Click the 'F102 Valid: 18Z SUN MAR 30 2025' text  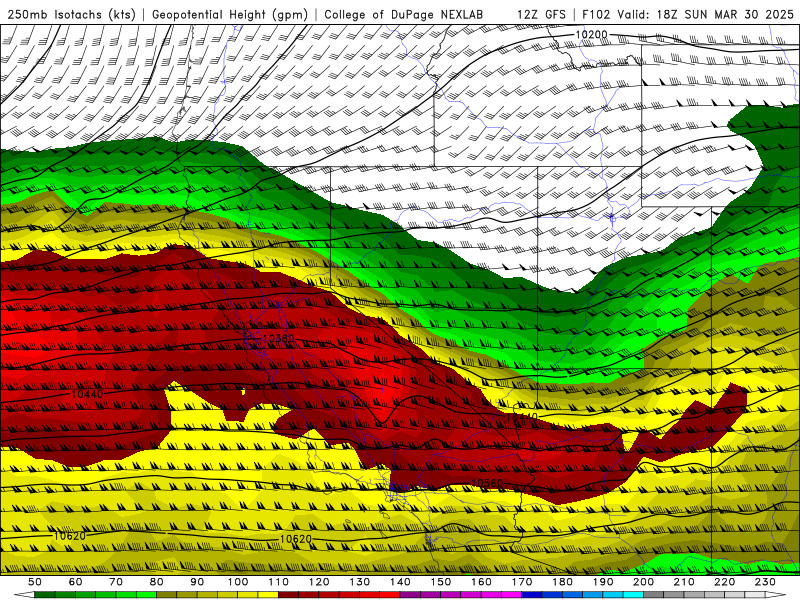[x=688, y=15]
